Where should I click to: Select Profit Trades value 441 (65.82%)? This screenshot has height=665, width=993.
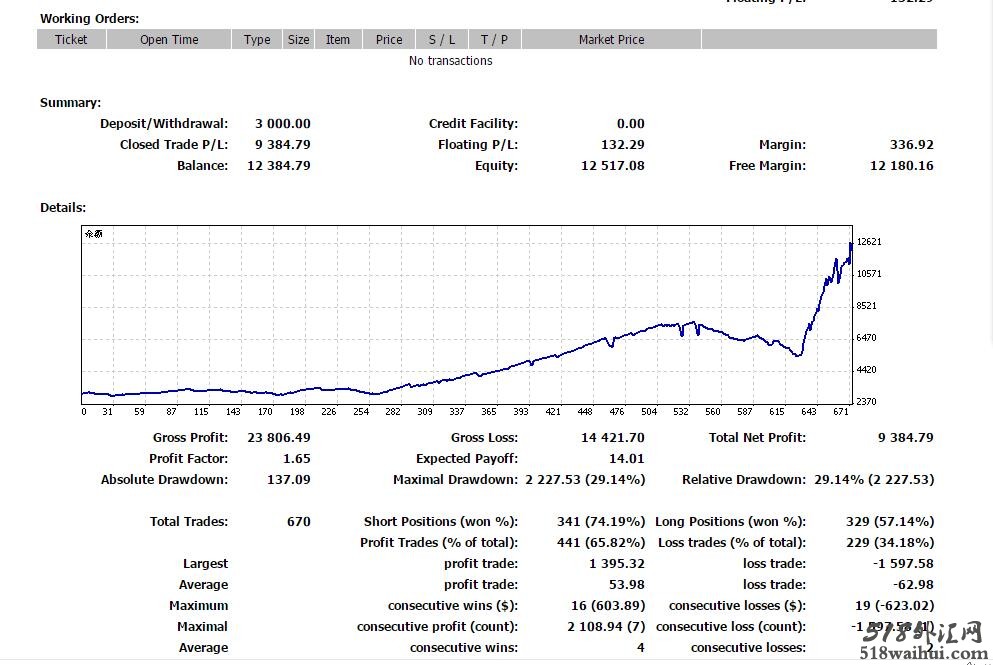601,543
